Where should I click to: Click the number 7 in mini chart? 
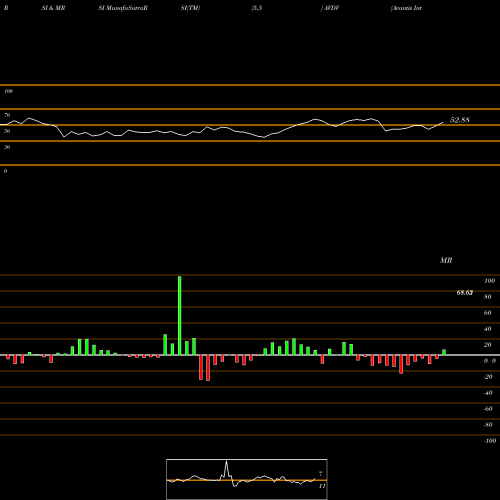click(321, 474)
